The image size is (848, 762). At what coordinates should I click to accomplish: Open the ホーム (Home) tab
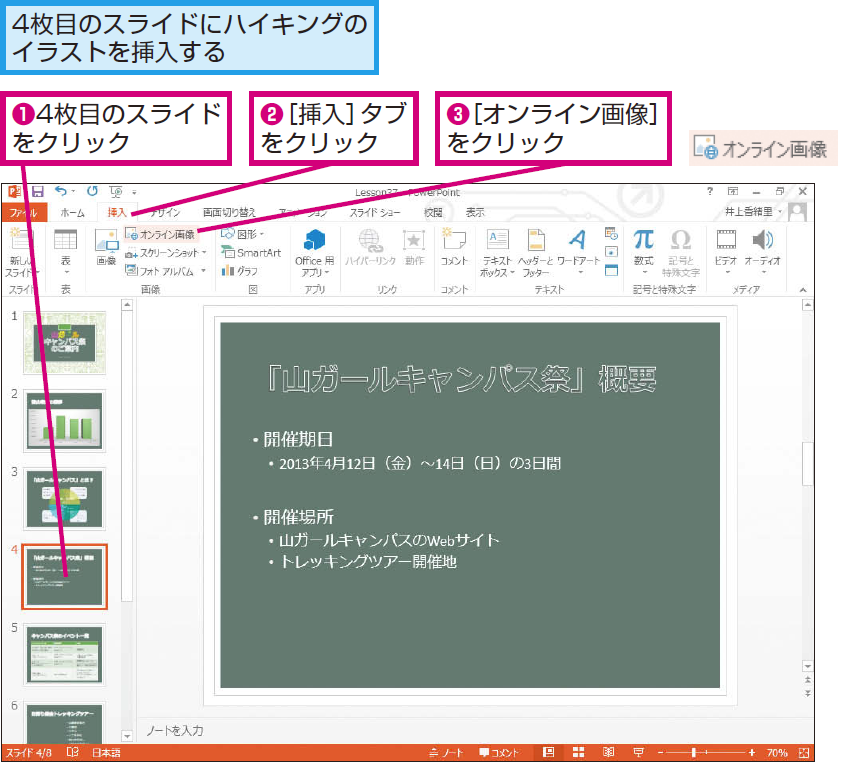point(72,212)
